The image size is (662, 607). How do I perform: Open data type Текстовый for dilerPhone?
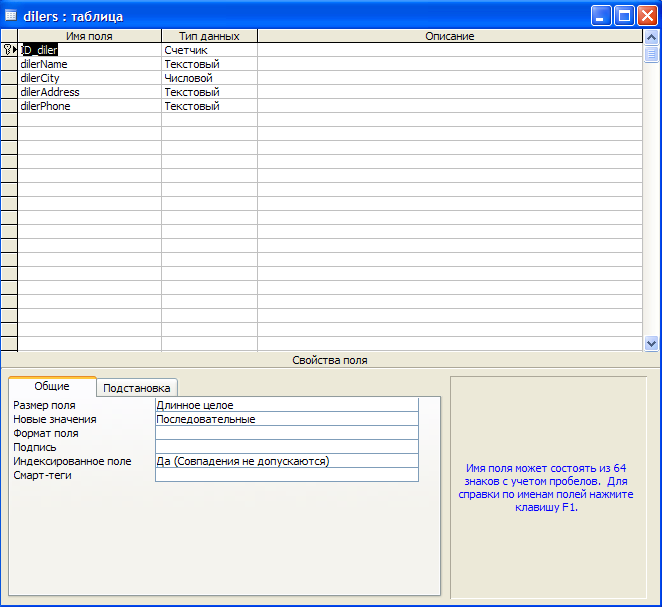click(209, 106)
